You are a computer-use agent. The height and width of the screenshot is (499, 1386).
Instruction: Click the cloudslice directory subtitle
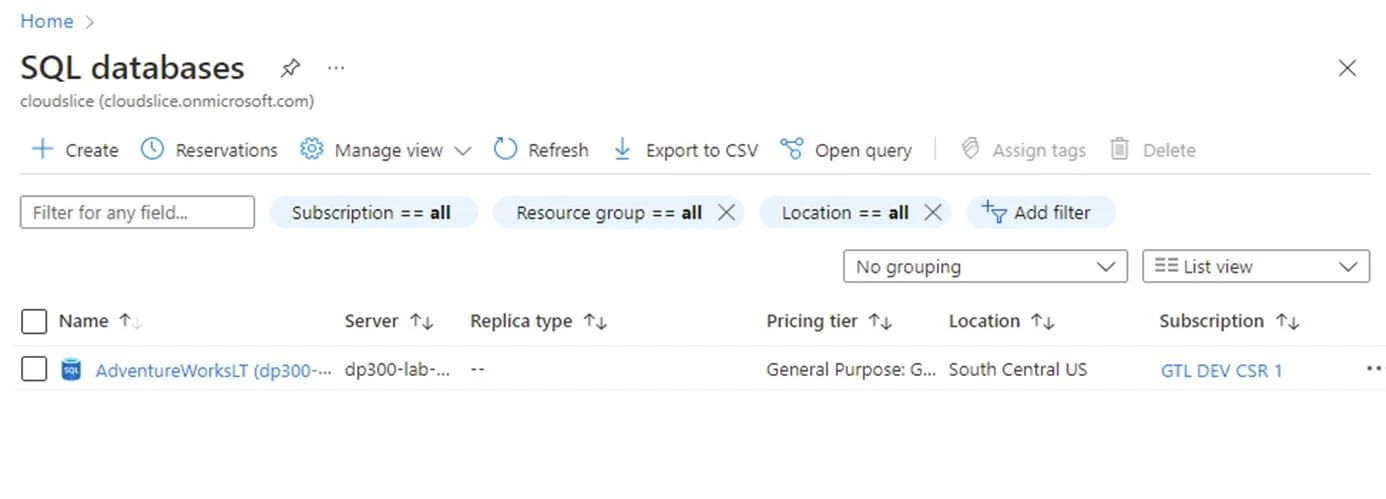click(x=167, y=101)
